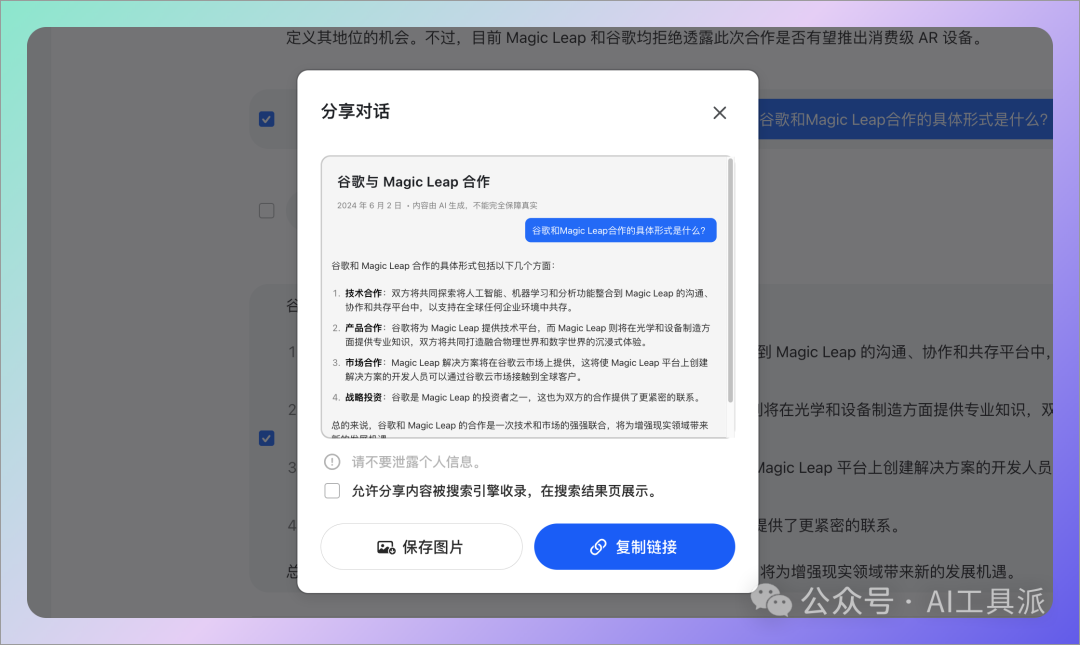Click the 分享对话 dialog title
1080x645 pixels.
point(355,112)
